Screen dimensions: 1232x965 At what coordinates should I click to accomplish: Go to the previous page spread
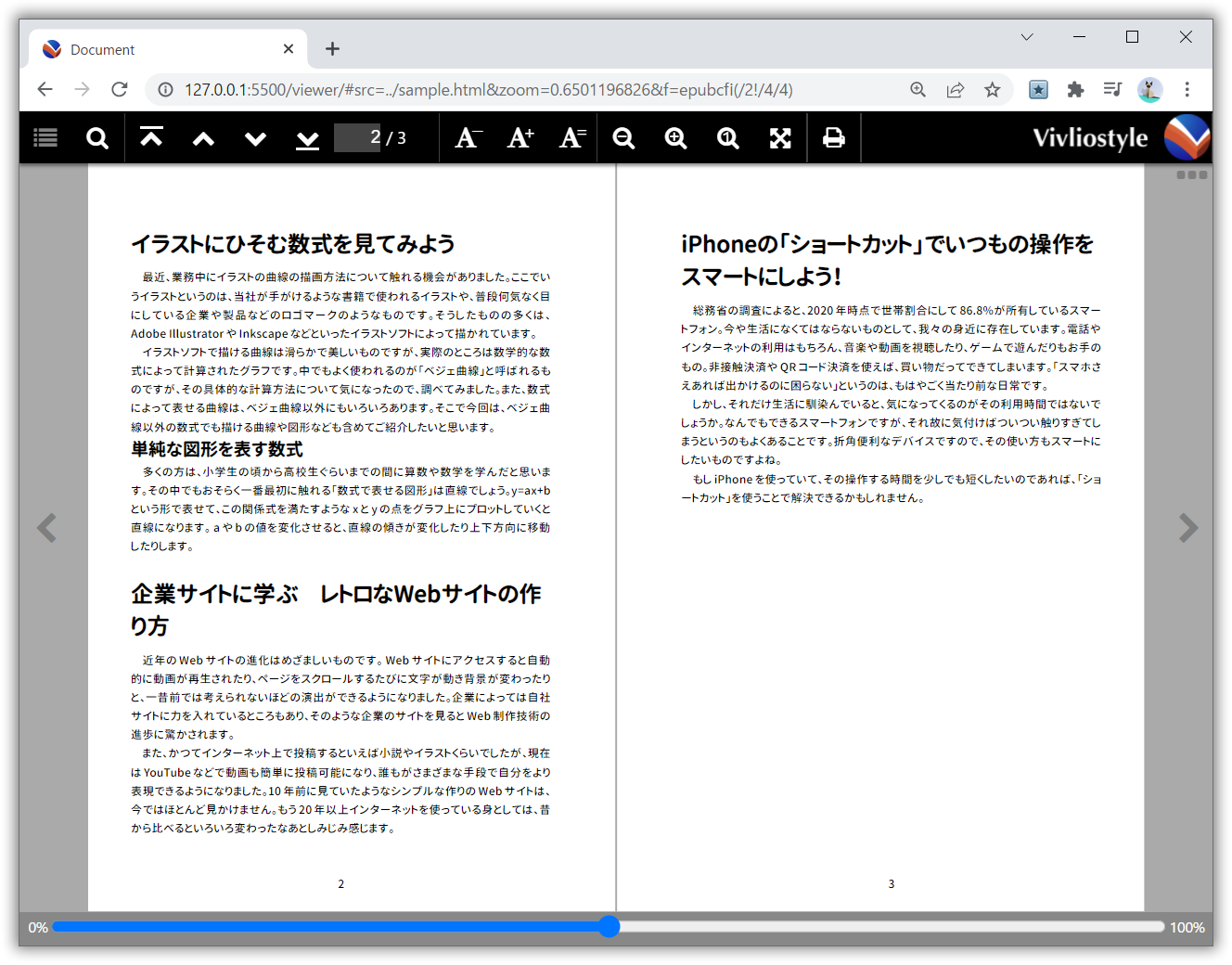click(x=202, y=137)
